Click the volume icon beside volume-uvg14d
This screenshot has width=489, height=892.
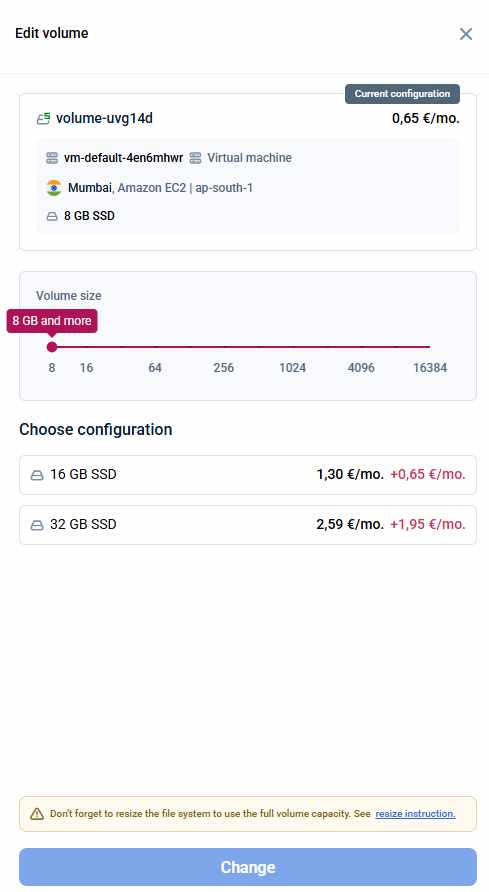tap(43, 119)
